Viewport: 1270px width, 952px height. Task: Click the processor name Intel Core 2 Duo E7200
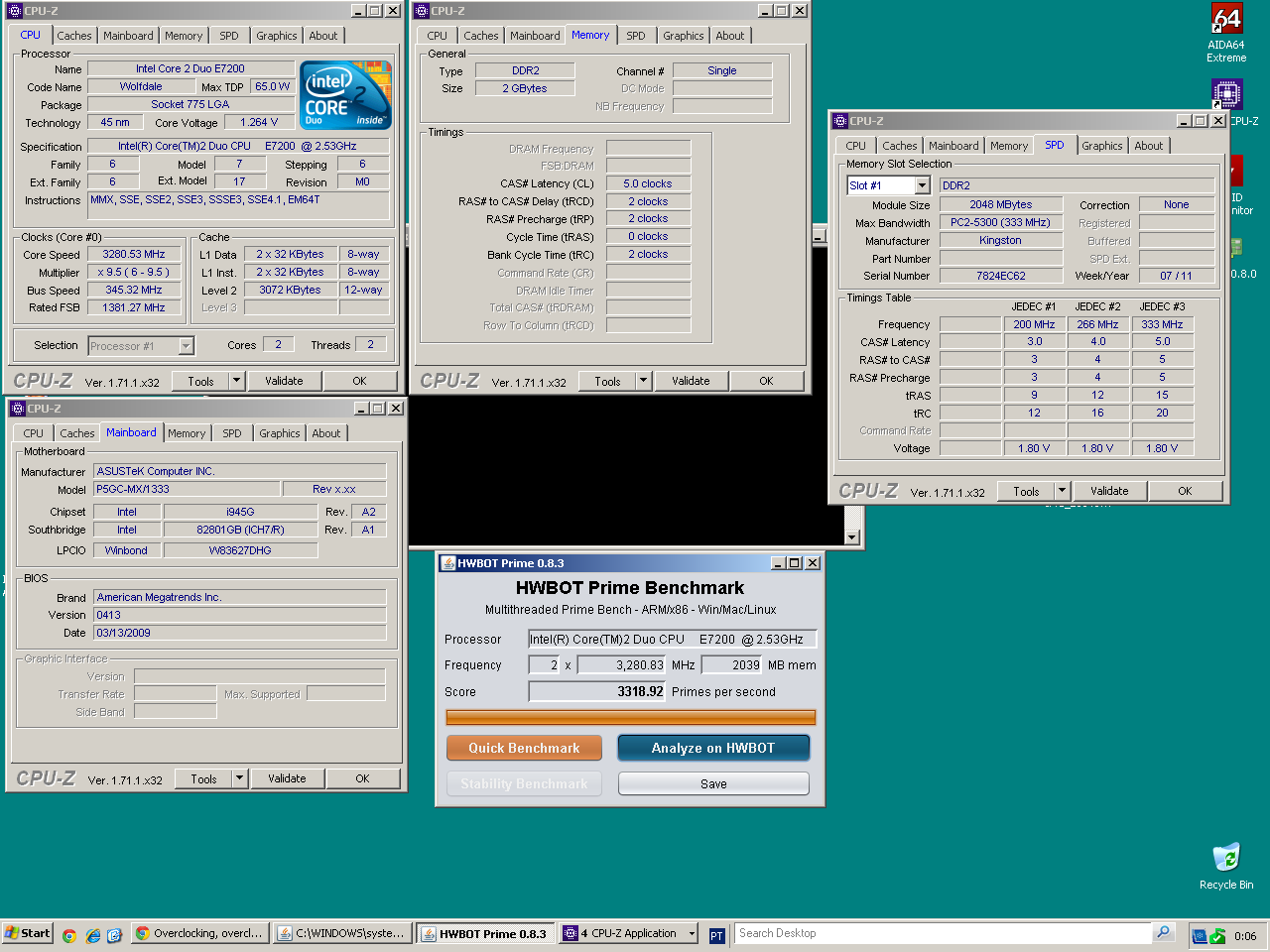point(190,68)
